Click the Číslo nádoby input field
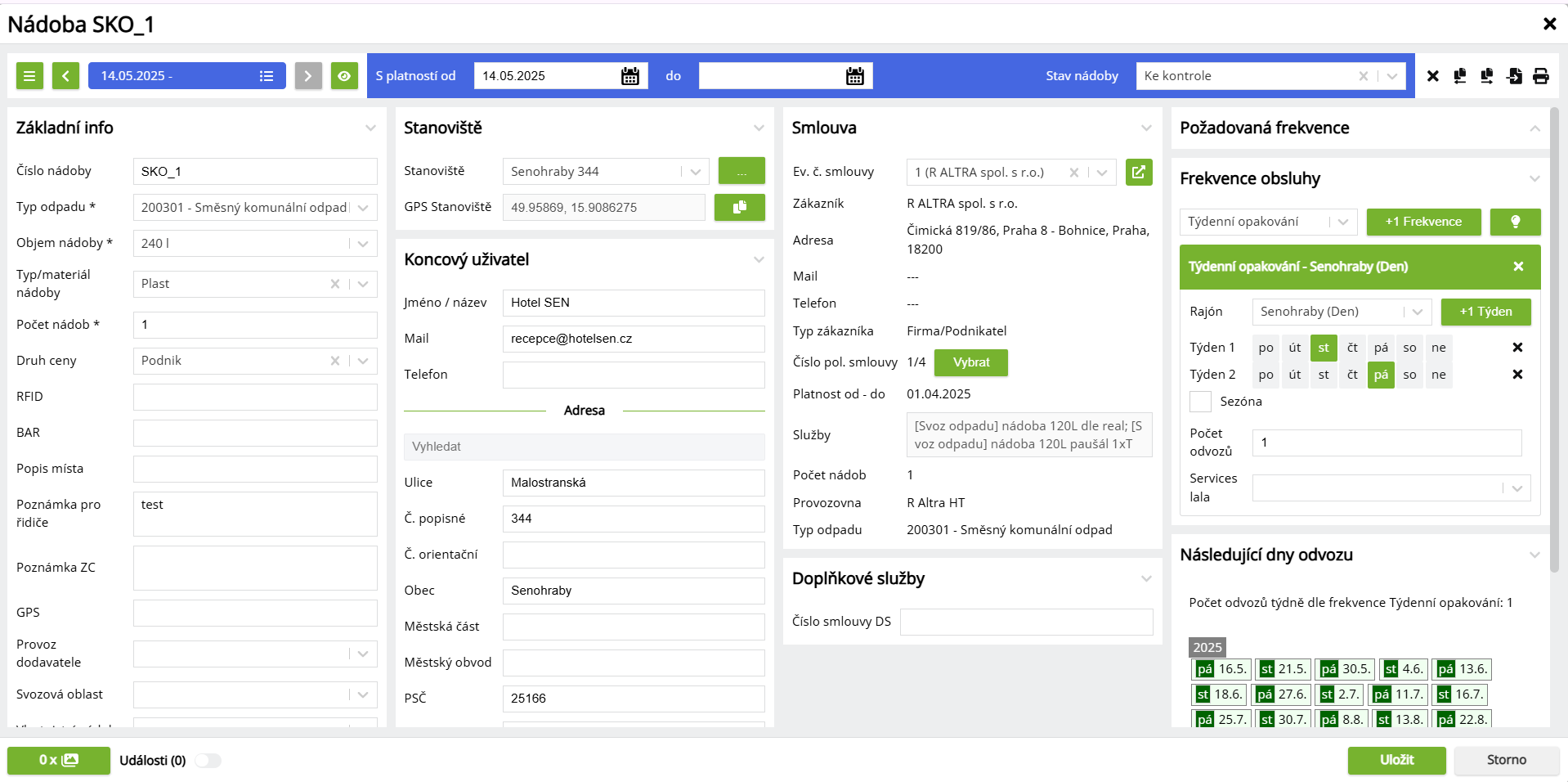 (255, 172)
